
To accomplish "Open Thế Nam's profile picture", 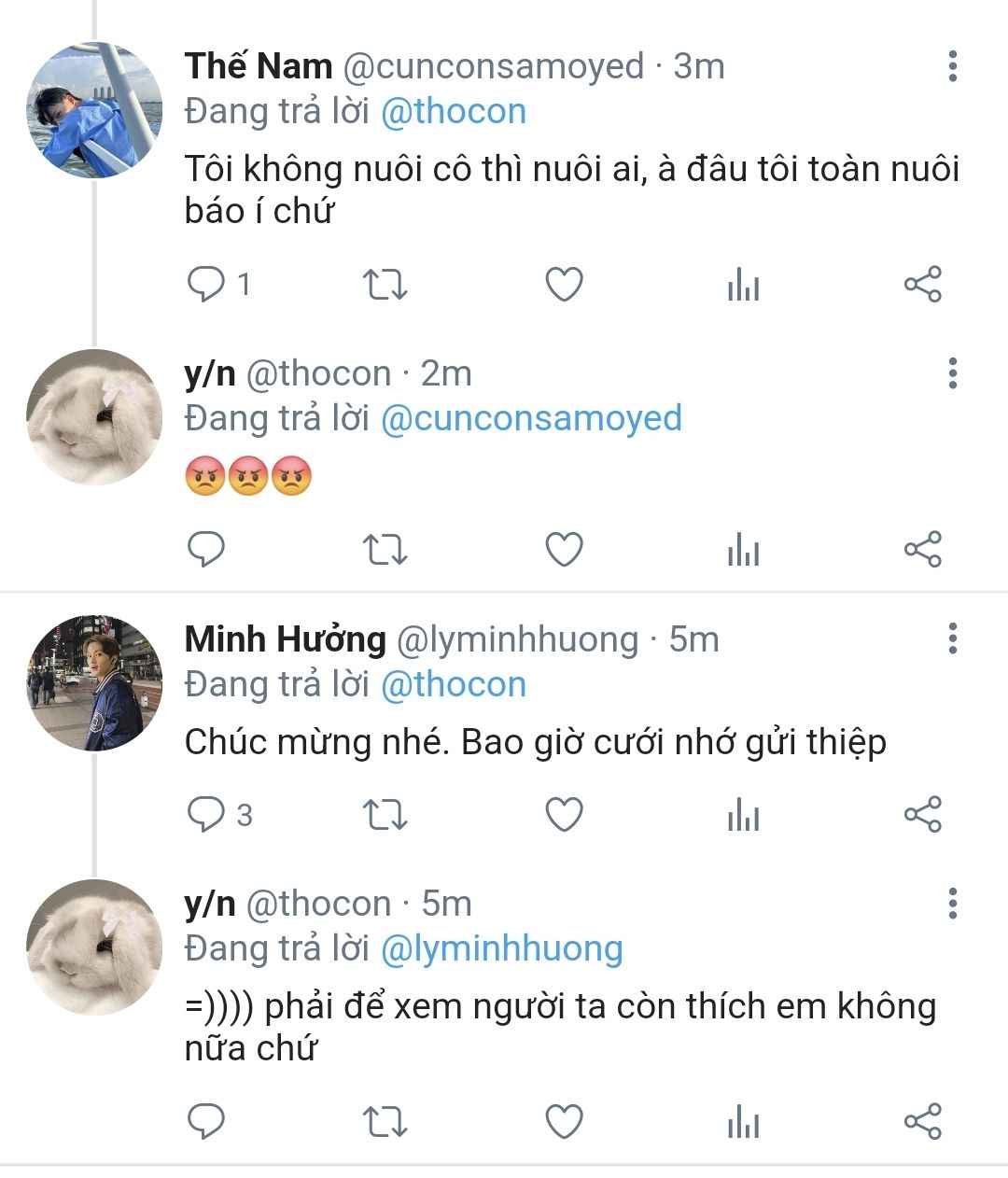I will click(94, 110).
